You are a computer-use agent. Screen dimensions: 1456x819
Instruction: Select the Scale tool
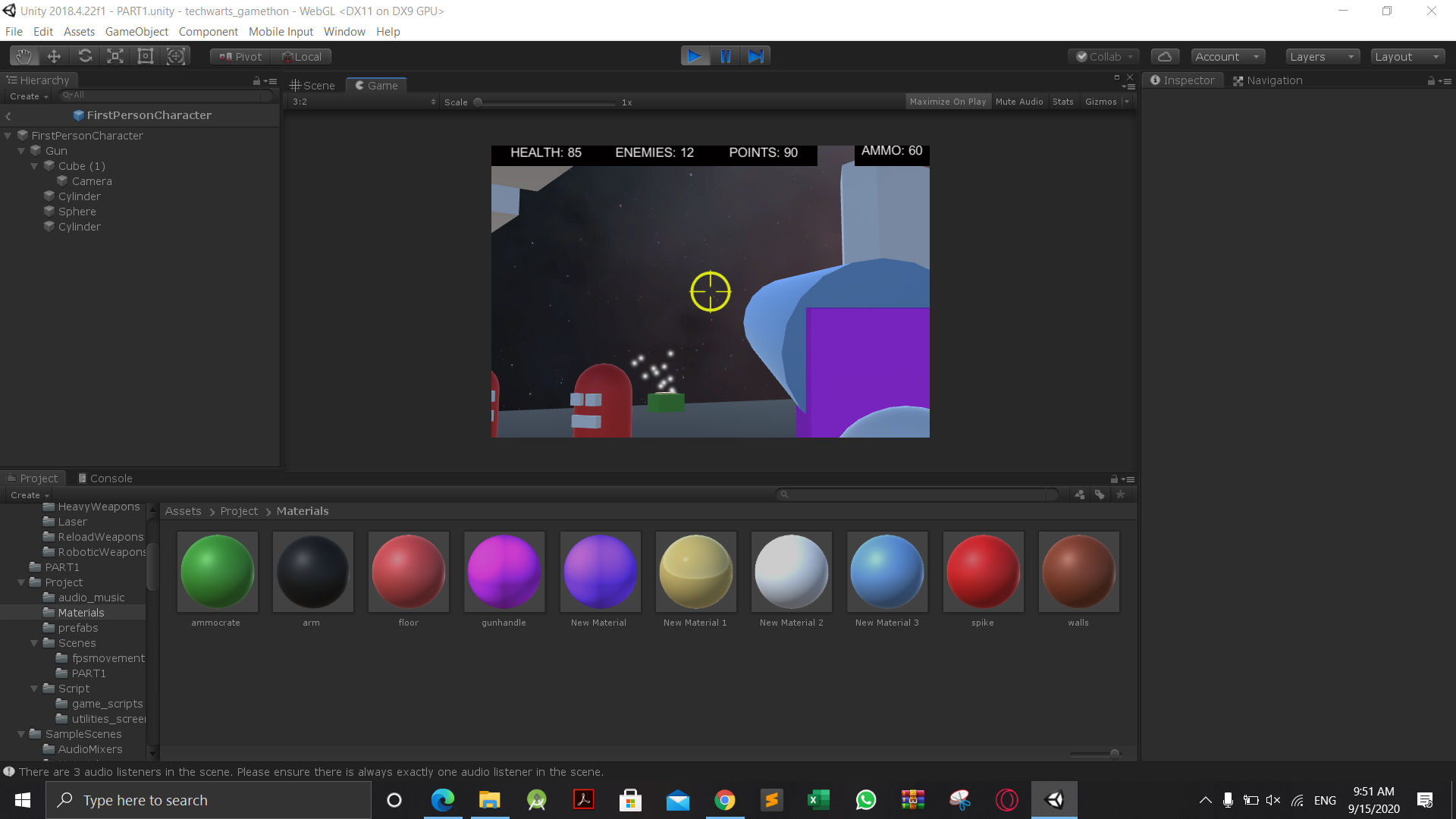[x=115, y=56]
